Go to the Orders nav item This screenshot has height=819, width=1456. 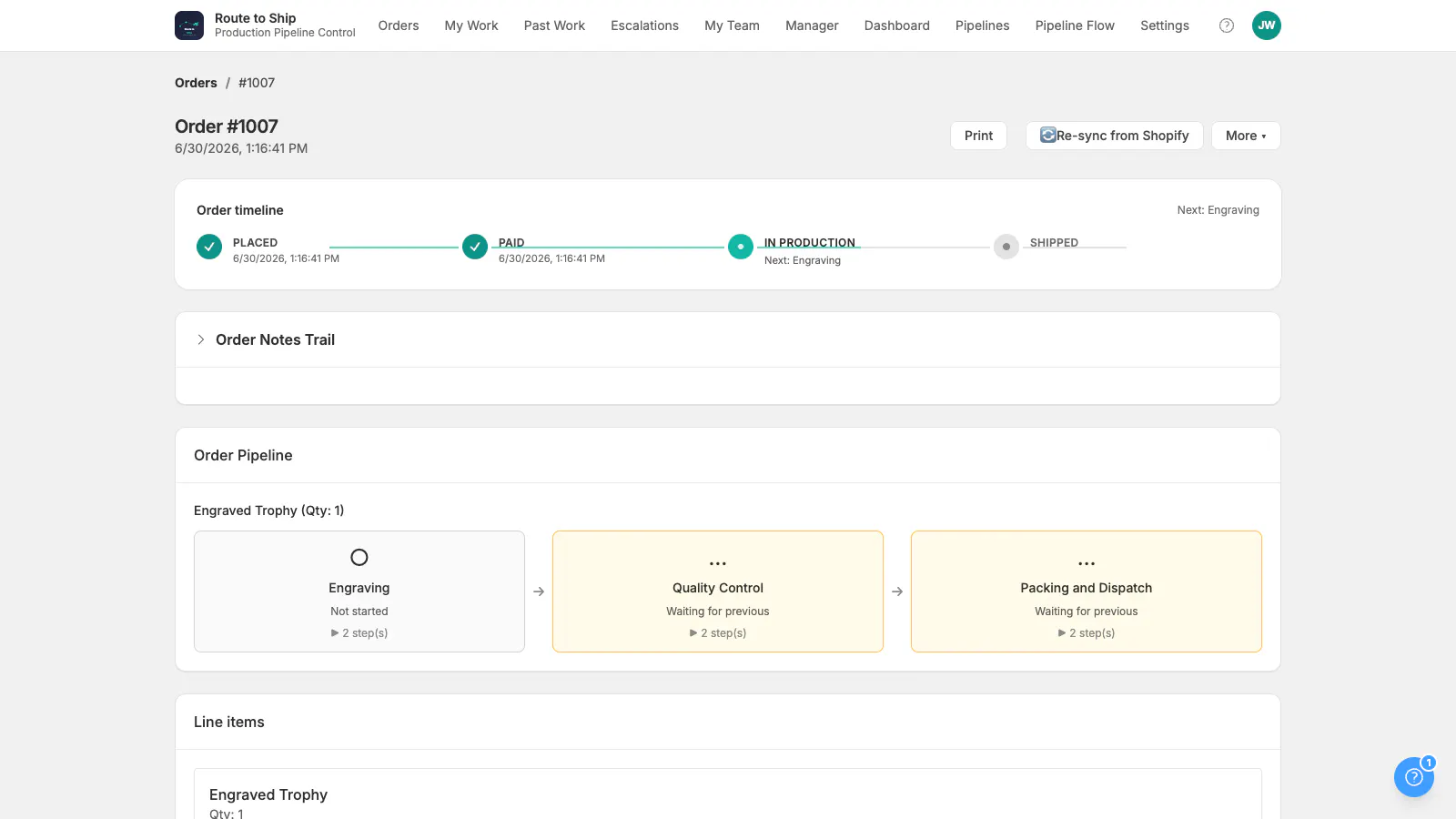399,25
